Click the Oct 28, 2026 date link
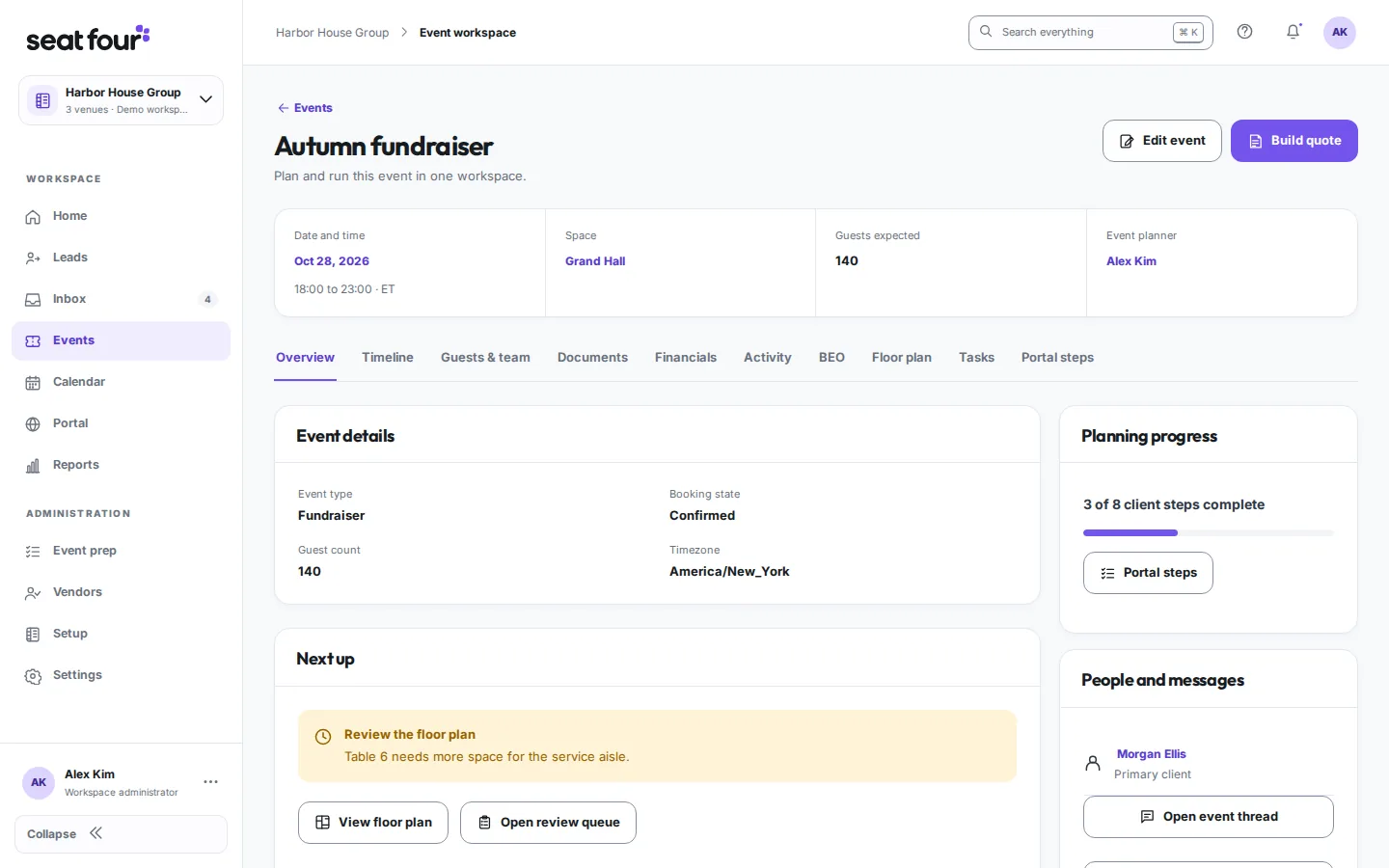Image resolution: width=1389 pixels, height=868 pixels. coord(332,261)
